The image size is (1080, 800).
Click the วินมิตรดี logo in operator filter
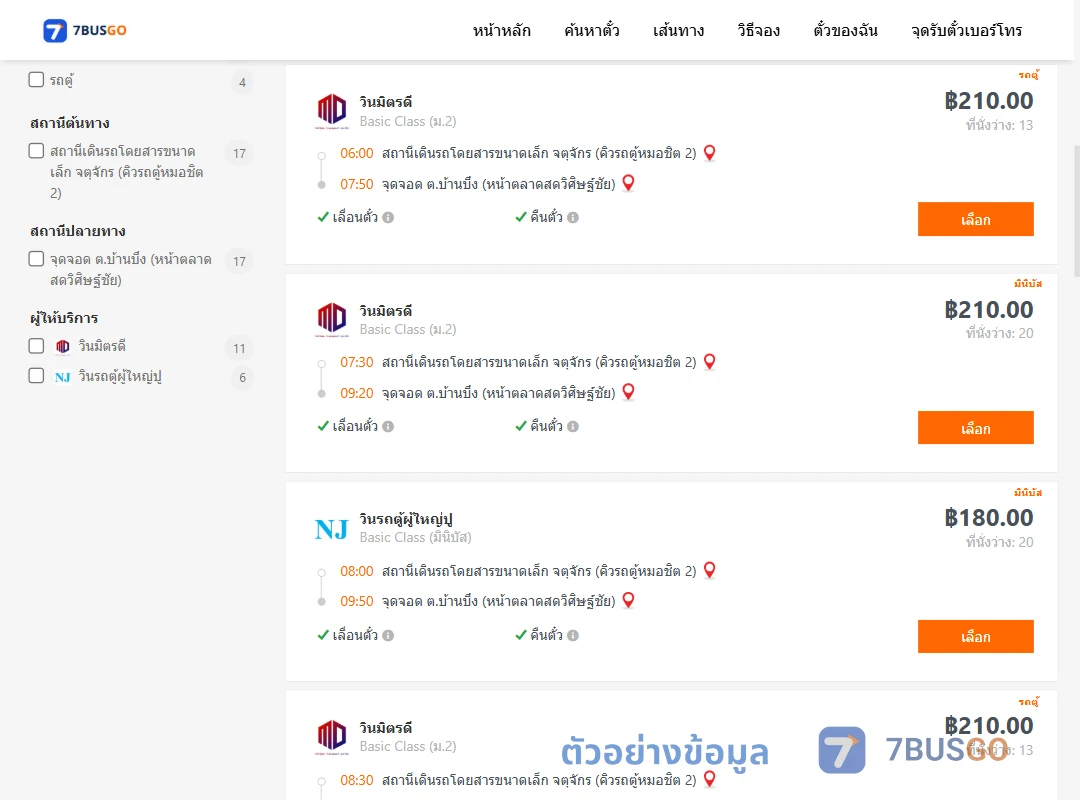pos(63,347)
